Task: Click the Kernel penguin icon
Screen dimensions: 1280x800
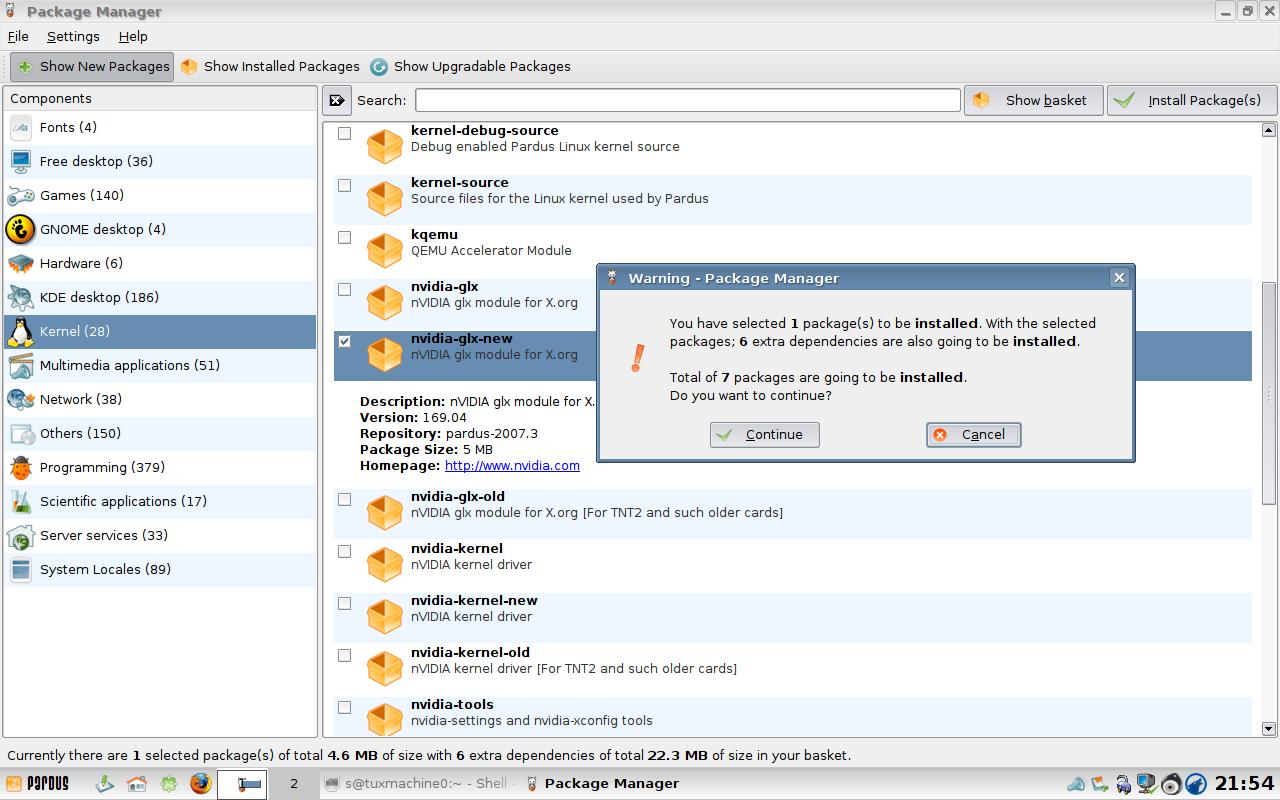Action: point(21,332)
